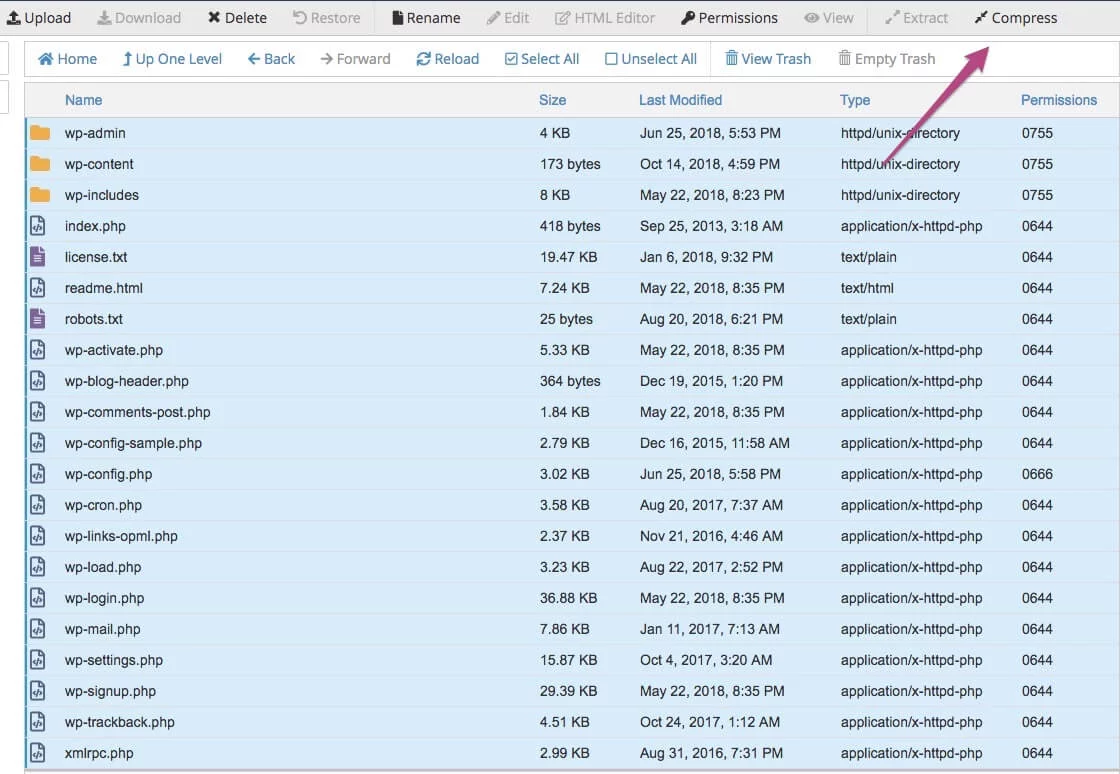Sort files by Size column

point(553,100)
